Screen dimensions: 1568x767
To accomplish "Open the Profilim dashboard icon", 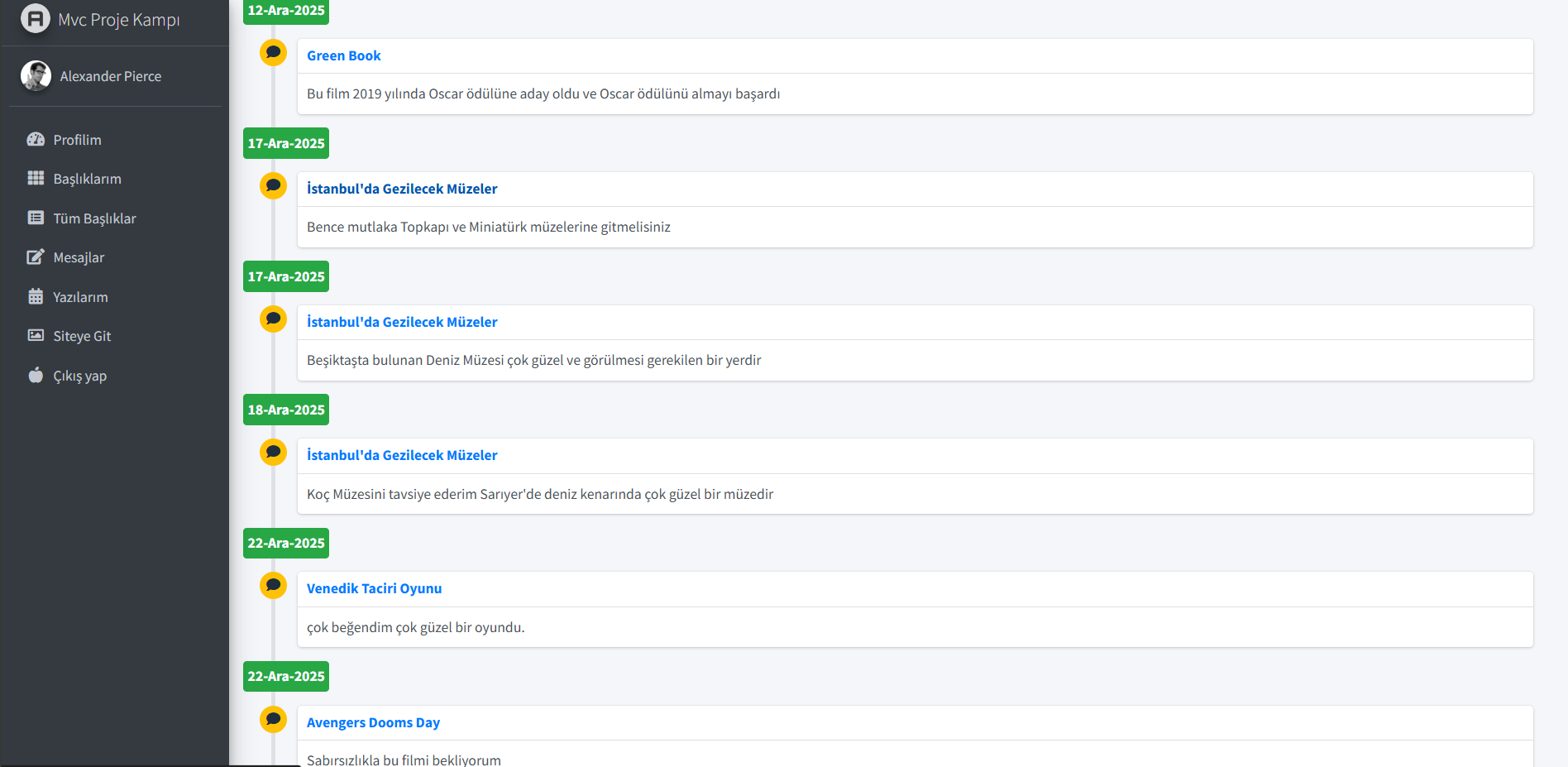I will (x=36, y=140).
